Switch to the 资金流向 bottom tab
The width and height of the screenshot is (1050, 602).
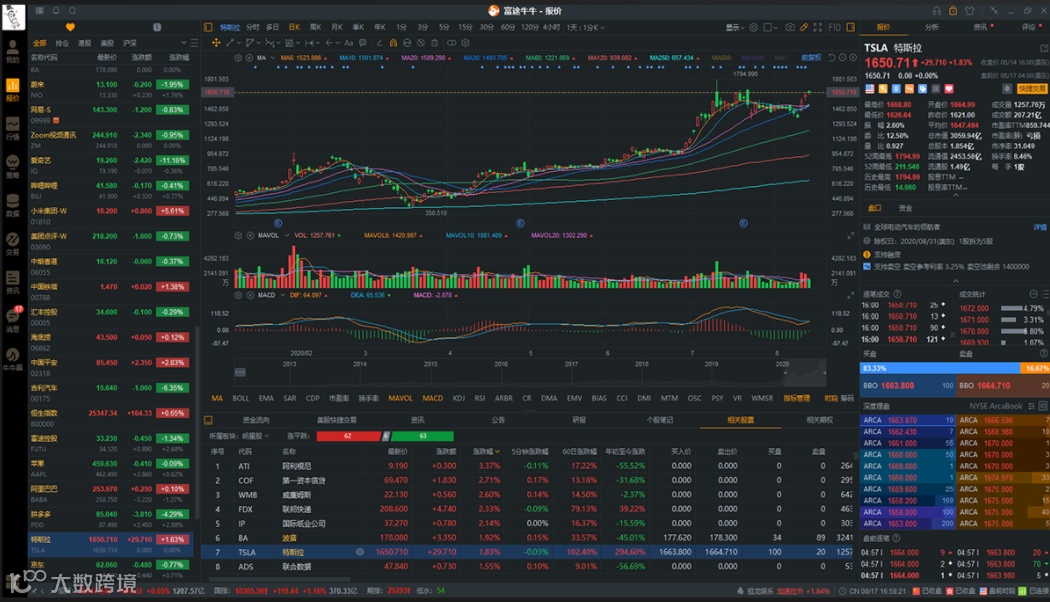tap(256, 420)
